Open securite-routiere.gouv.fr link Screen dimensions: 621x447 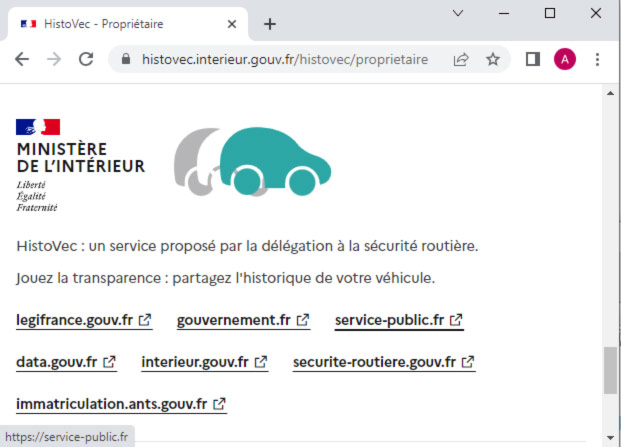(x=384, y=362)
